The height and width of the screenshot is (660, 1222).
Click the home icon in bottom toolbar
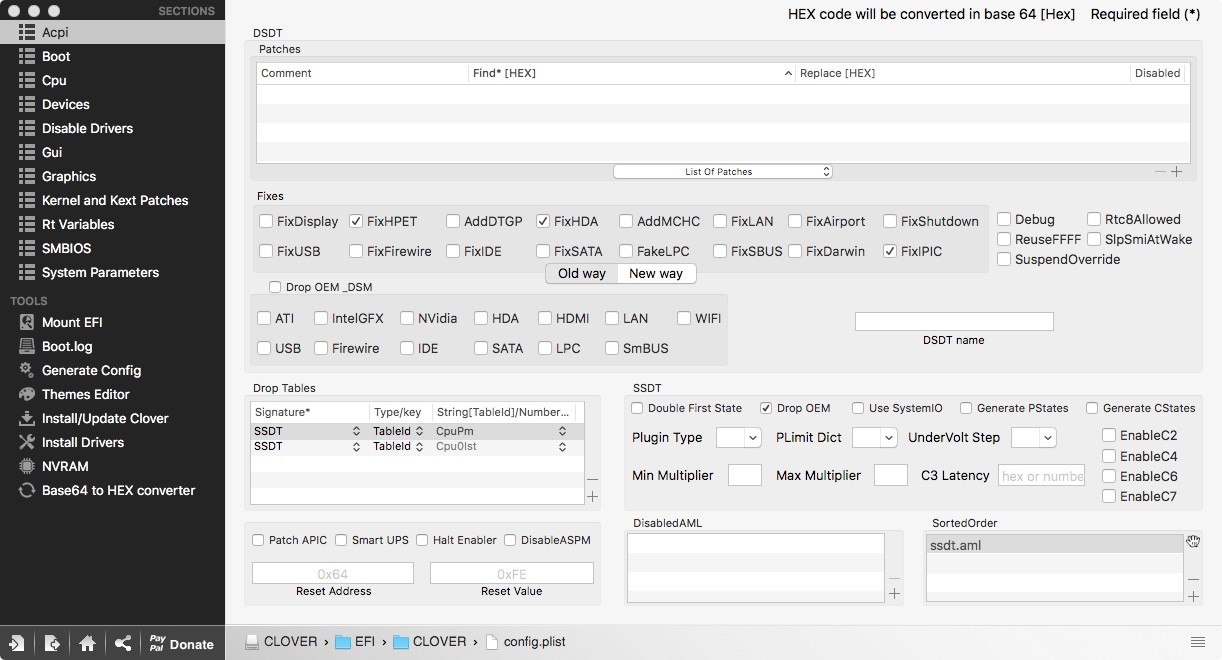[87, 643]
